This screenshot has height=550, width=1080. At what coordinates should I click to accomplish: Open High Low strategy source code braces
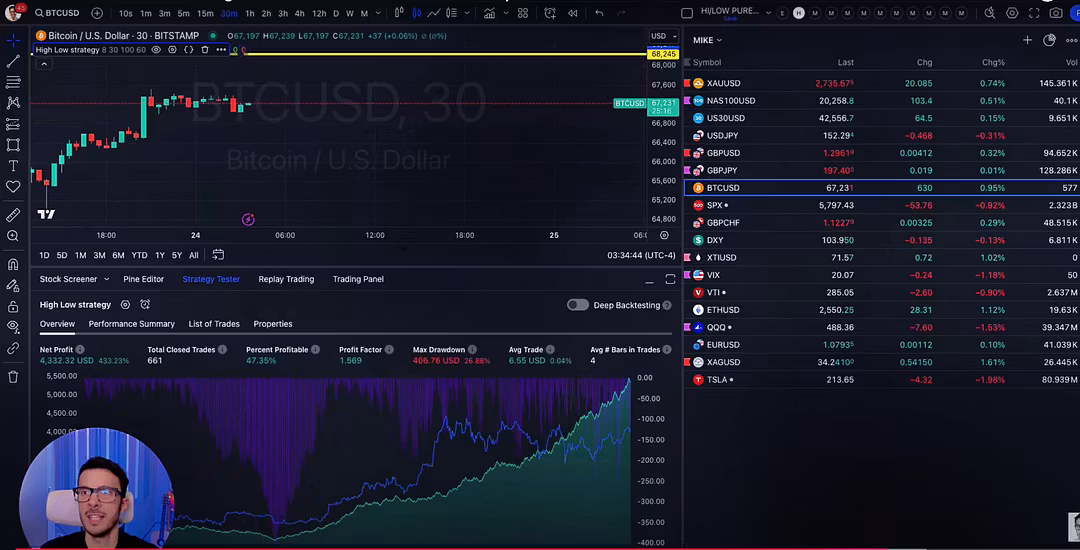click(188, 50)
